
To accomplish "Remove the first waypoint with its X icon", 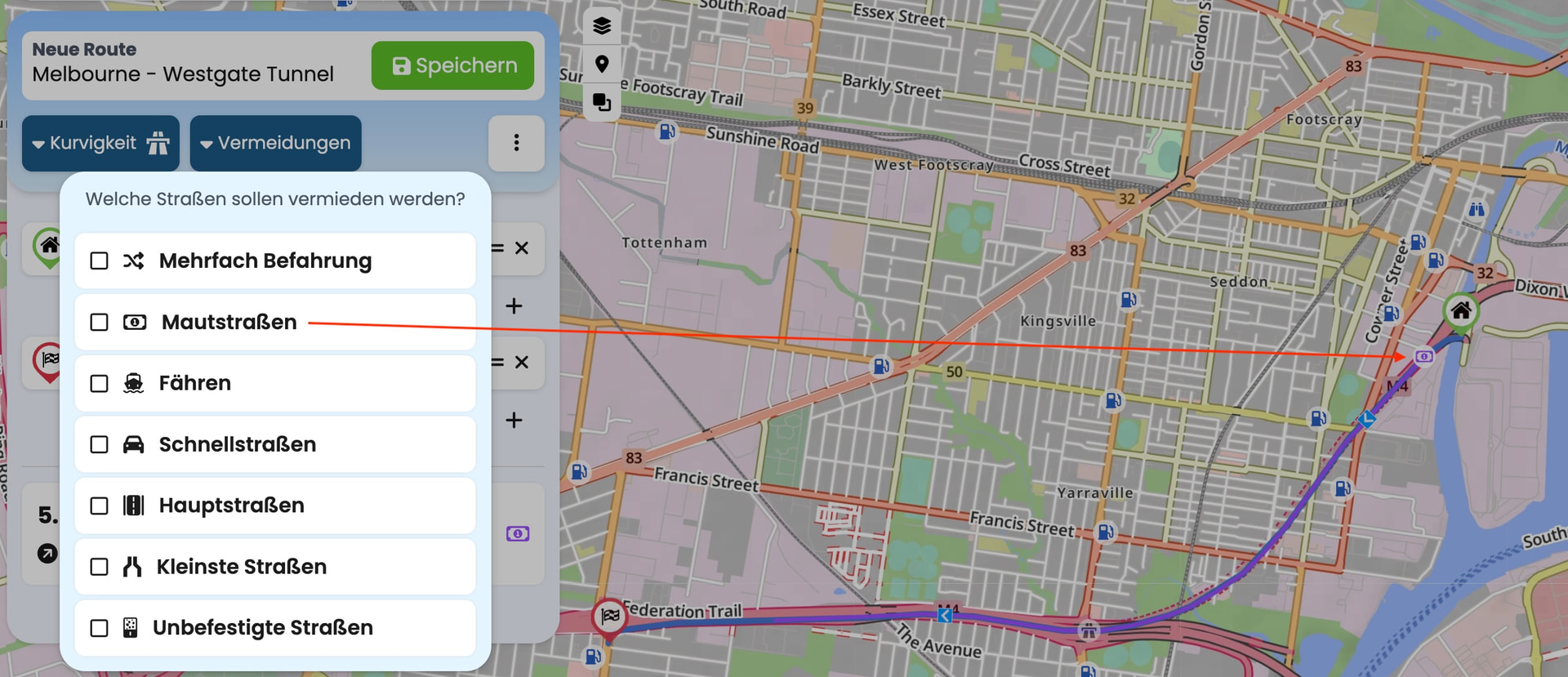I will point(522,248).
